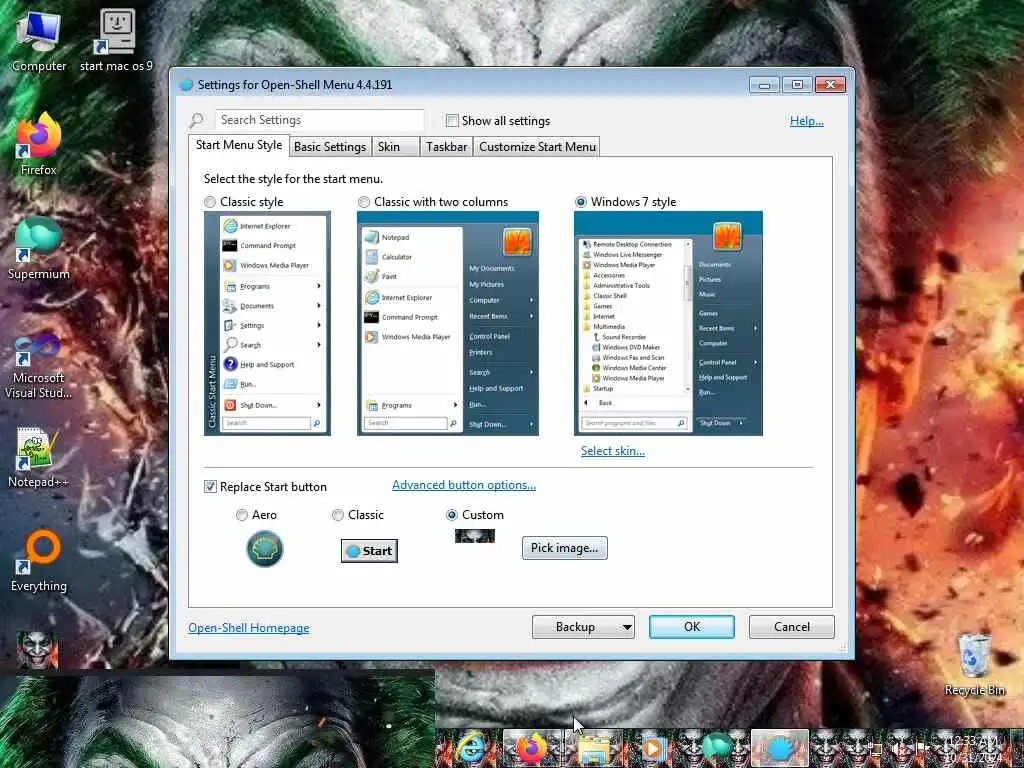Select the Classic style radio option
This screenshot has height=768, width=1024.
pos(210,202)
